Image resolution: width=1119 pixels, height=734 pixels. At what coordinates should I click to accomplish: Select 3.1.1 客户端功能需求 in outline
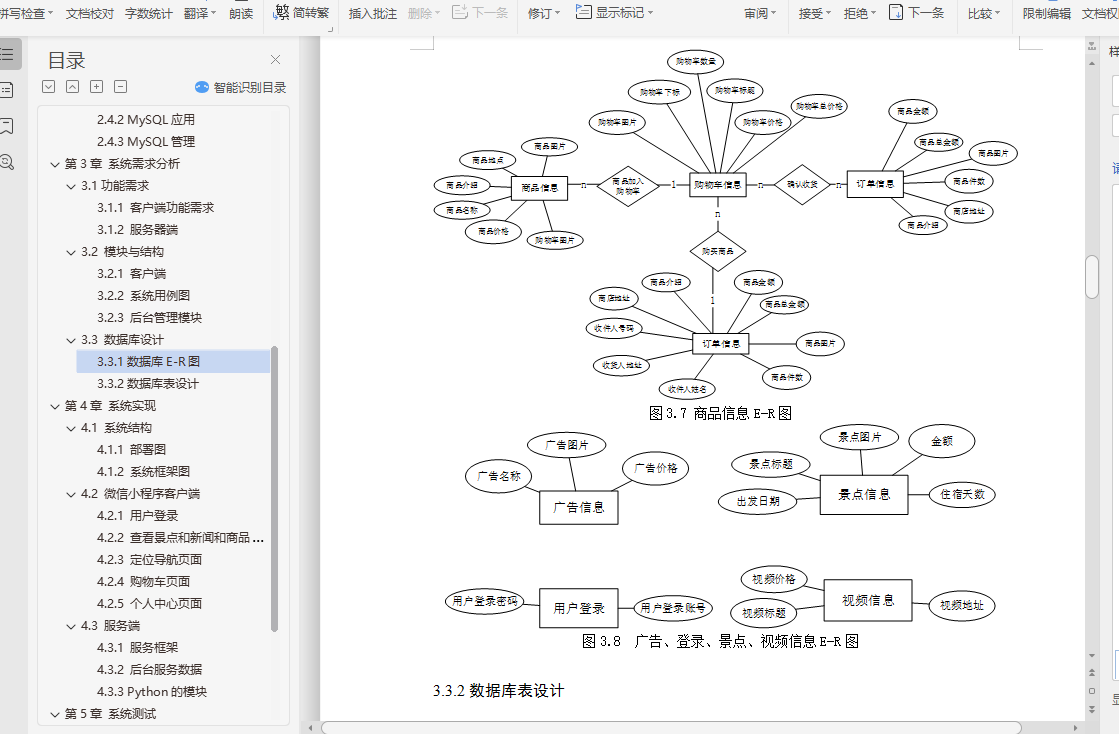click(156, 208)
